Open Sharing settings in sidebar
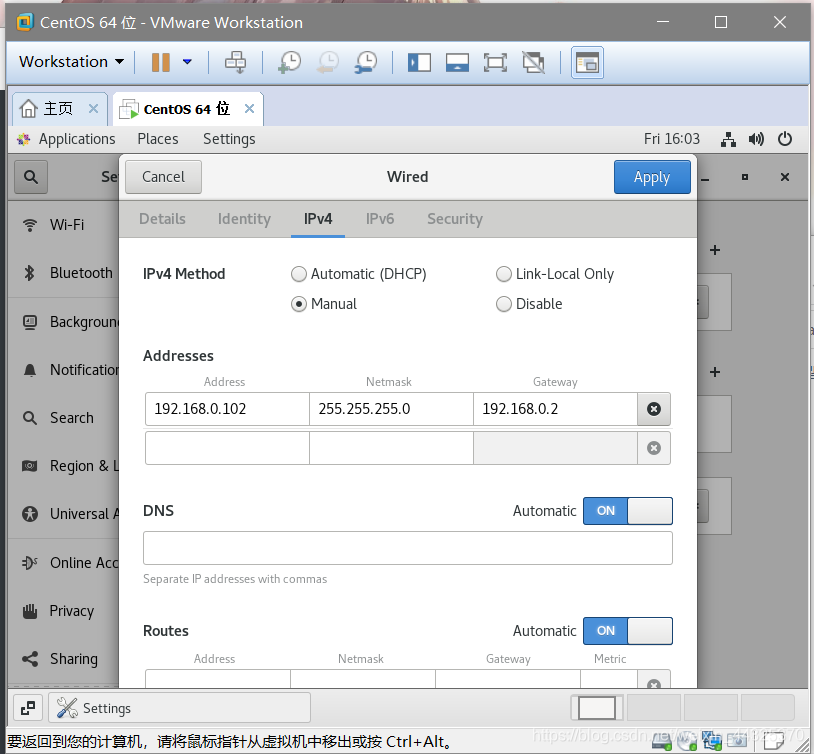The height and width of the screenshot is (754, 814). tap(63, 659)
